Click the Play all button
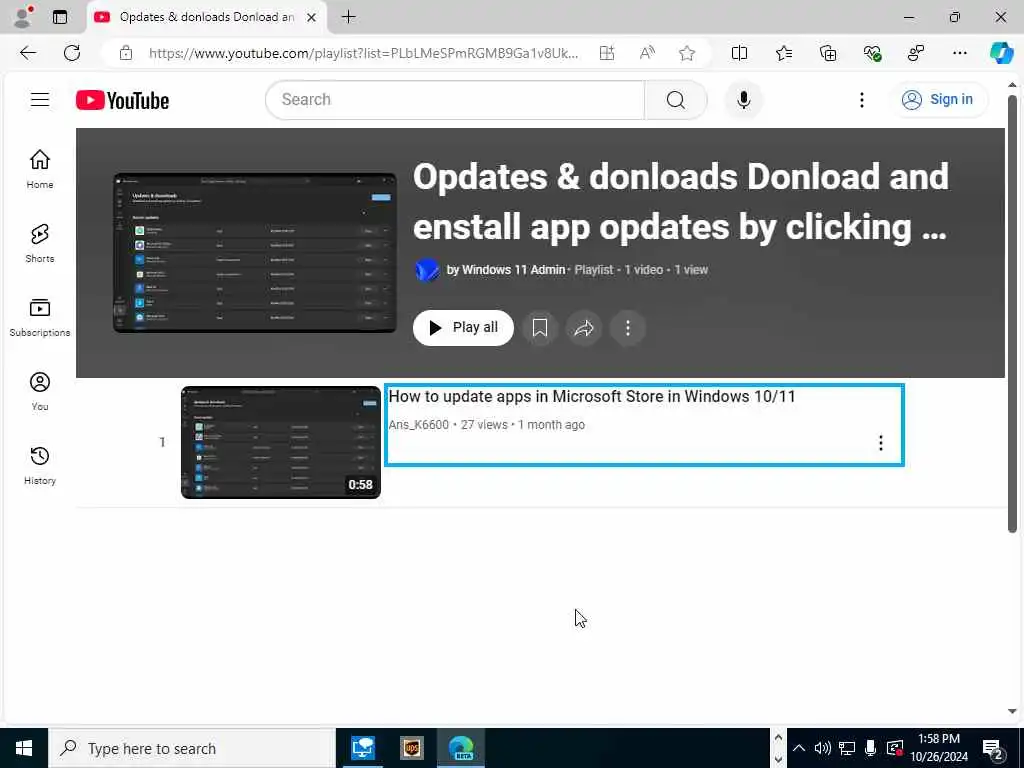The image size is (1024, 768). pyautogui.click(x=463, y=328)
